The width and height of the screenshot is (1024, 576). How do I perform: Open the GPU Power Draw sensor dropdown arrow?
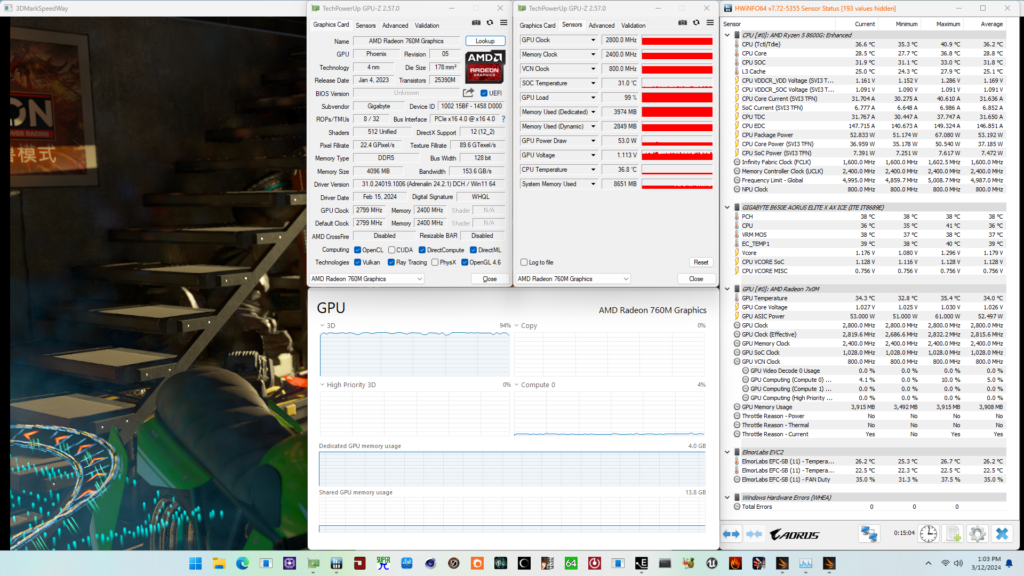pos(593,140)
